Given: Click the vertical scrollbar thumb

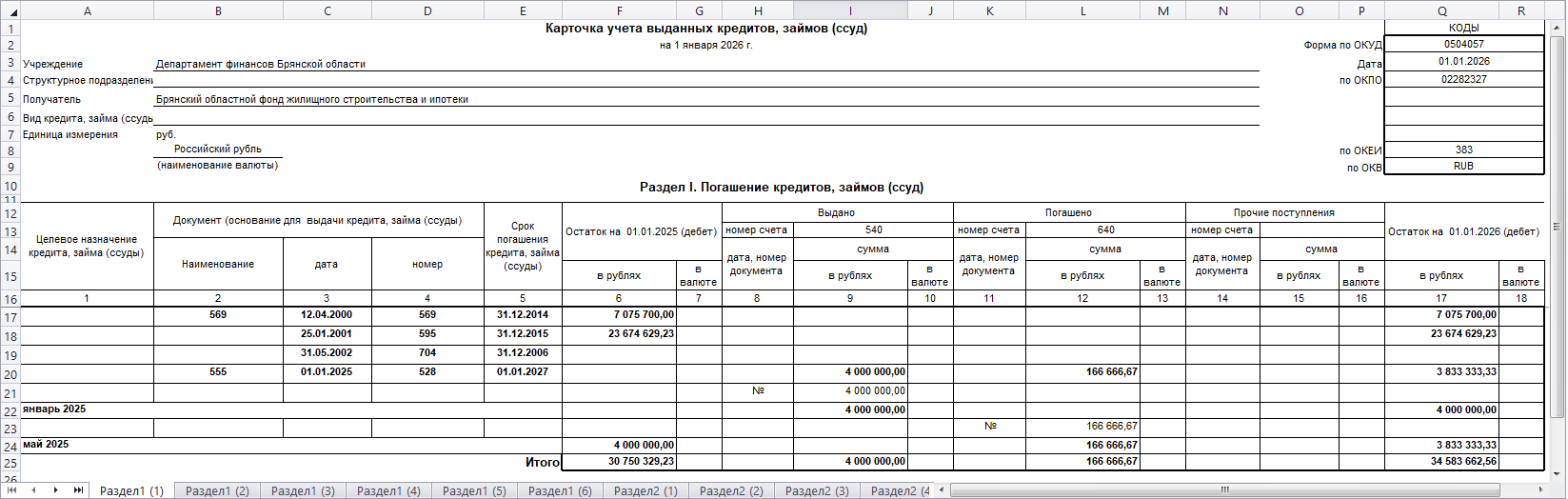Looking at the screenshot, I should (x=1558, y=227).
